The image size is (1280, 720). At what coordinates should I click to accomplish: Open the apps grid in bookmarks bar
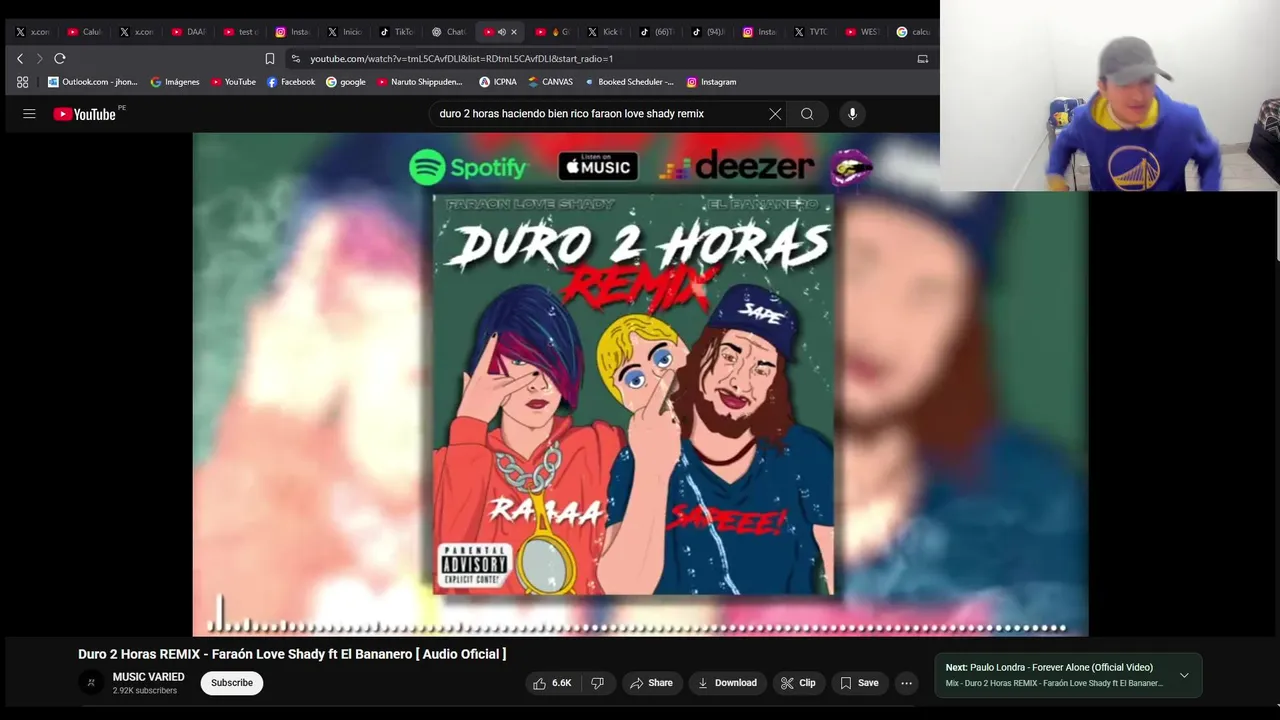[x=23, y=82]
